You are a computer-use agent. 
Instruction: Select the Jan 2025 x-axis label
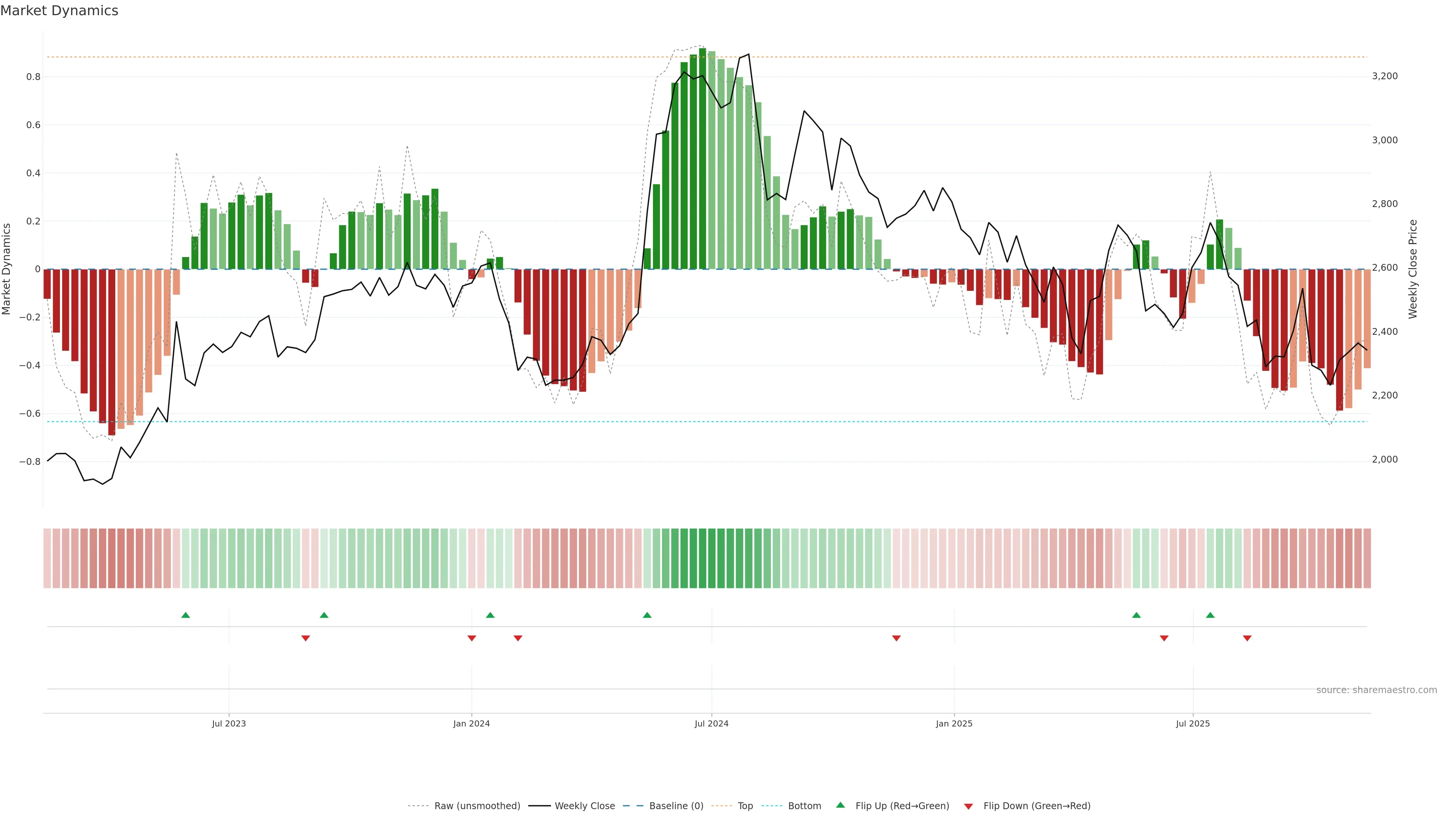954,723
